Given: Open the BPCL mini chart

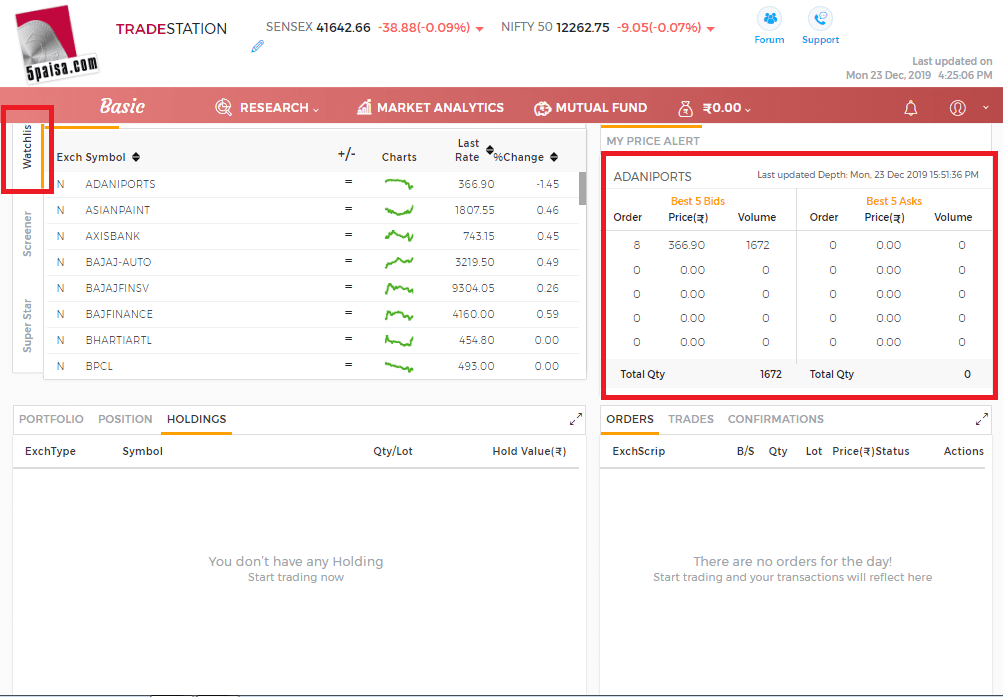Looking at the screenshot, I should 399,366.
